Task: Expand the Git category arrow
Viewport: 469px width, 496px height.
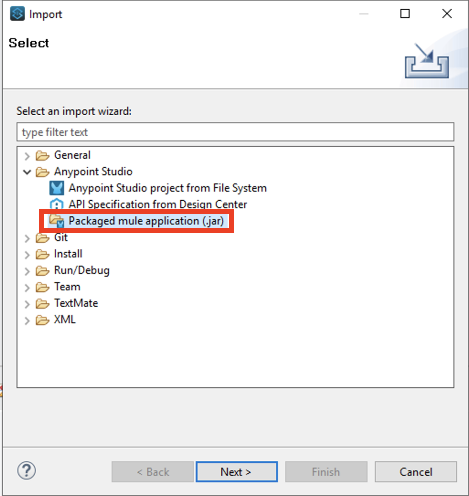Action: [27, 238]
